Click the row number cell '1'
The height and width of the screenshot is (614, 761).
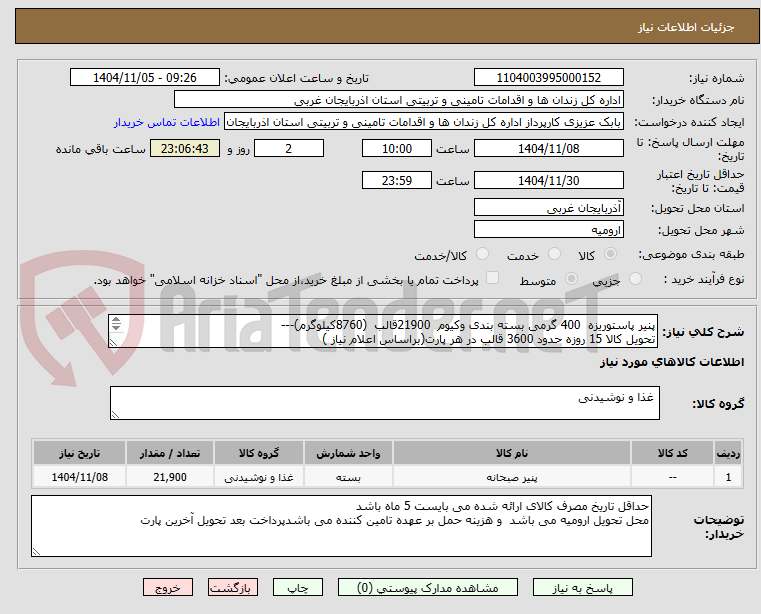tap(728, 477)
